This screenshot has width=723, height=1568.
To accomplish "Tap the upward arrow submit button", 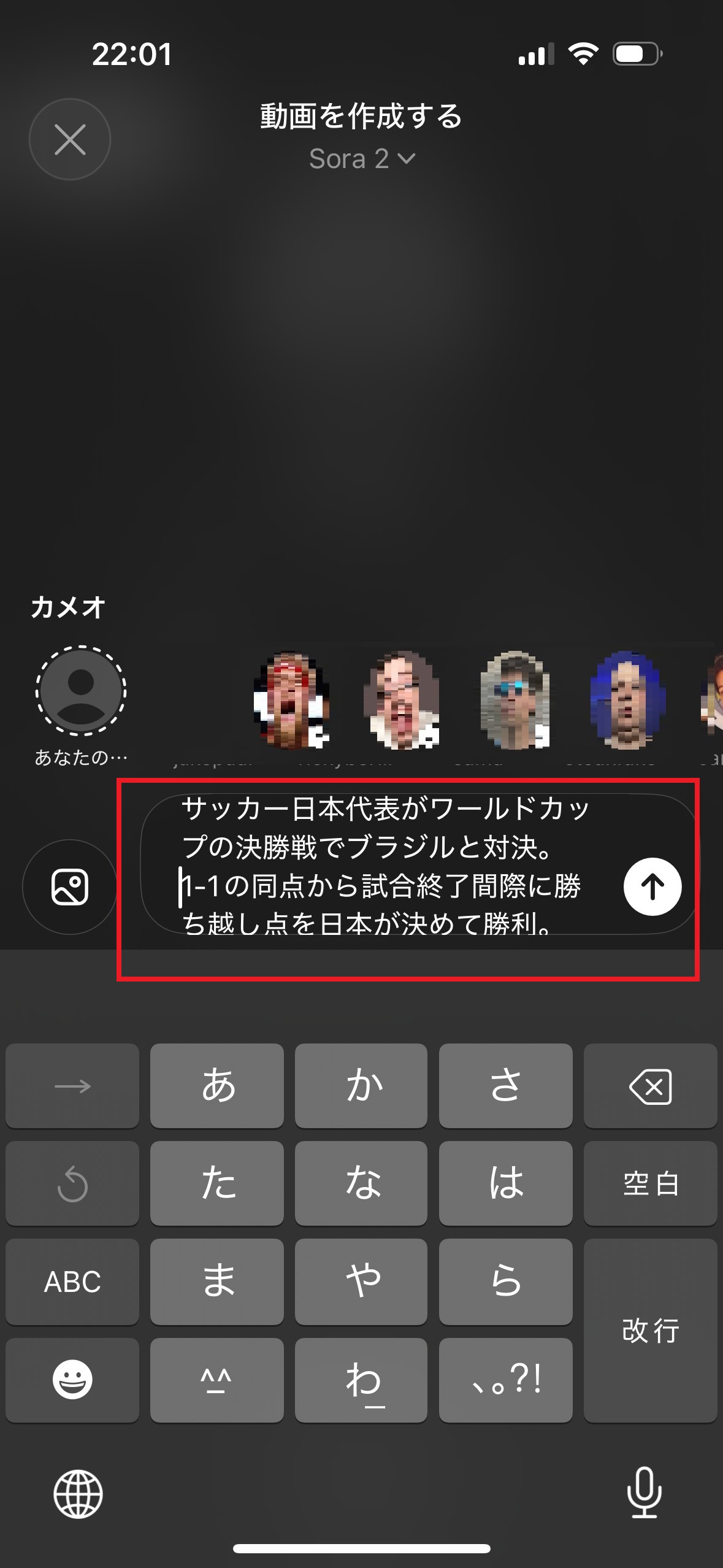I will pyautogui.click(x=652, y=886).
